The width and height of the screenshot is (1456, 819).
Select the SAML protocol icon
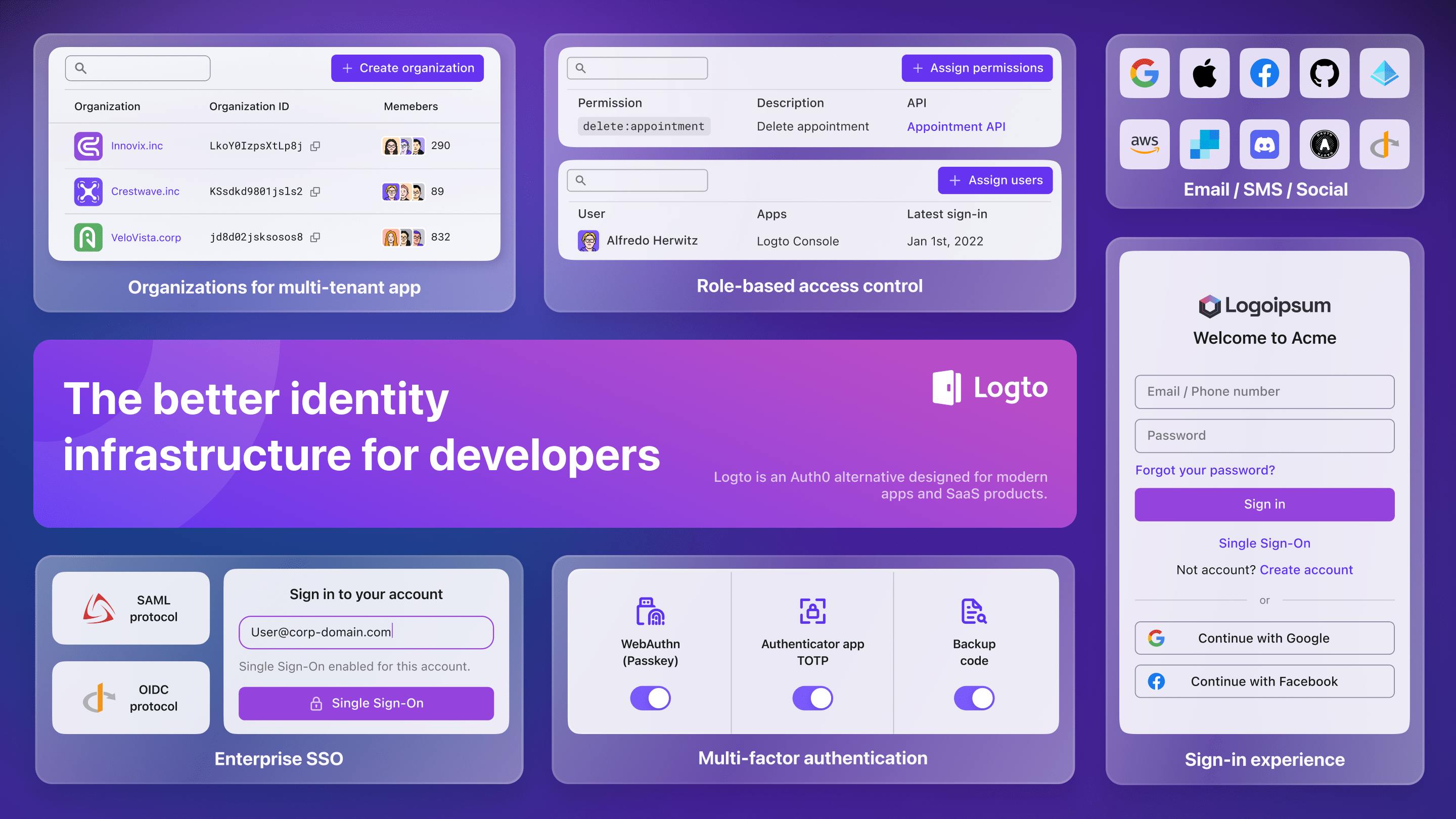[99, 608]
